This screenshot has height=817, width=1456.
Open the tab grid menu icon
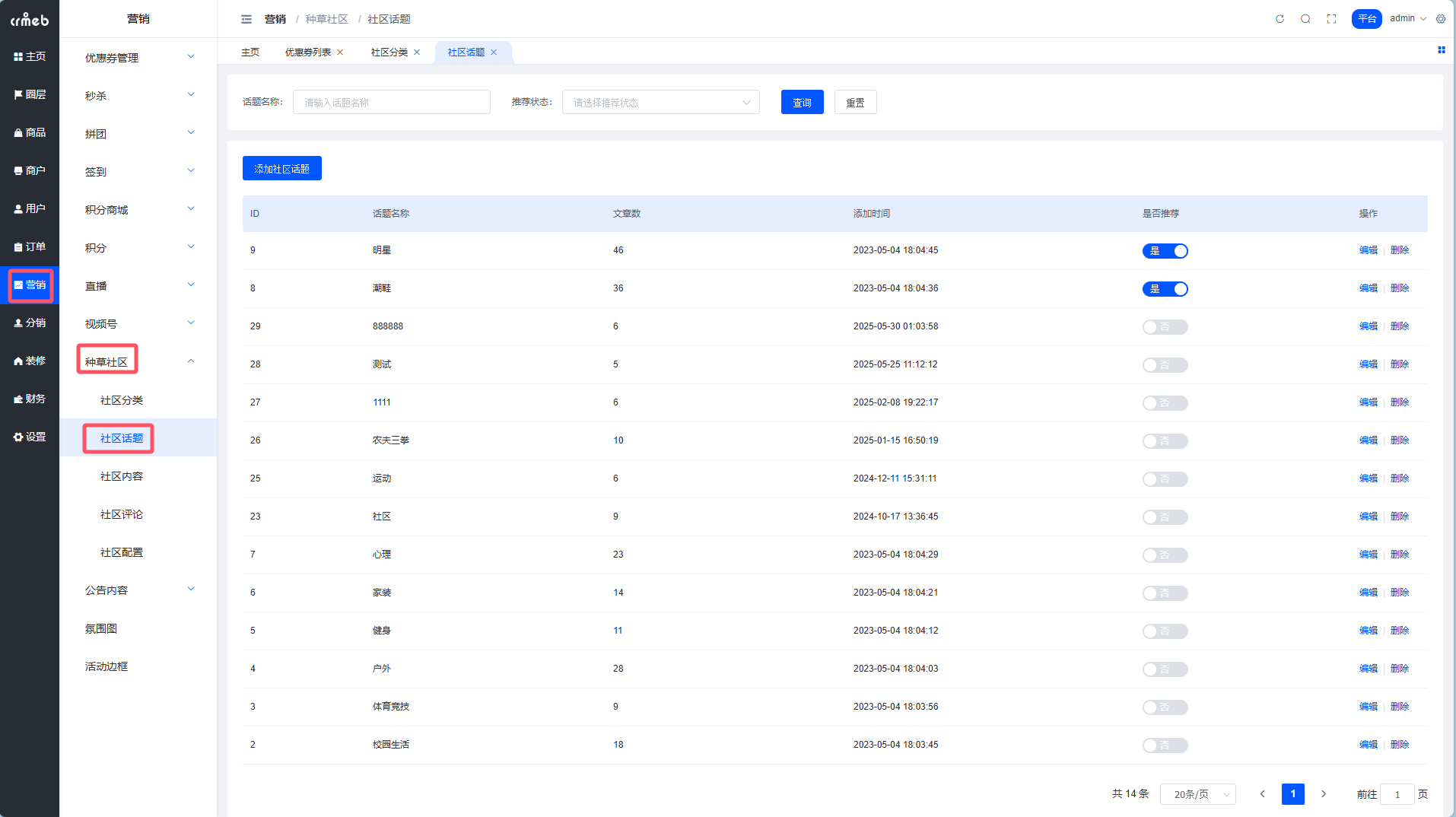1441,50
